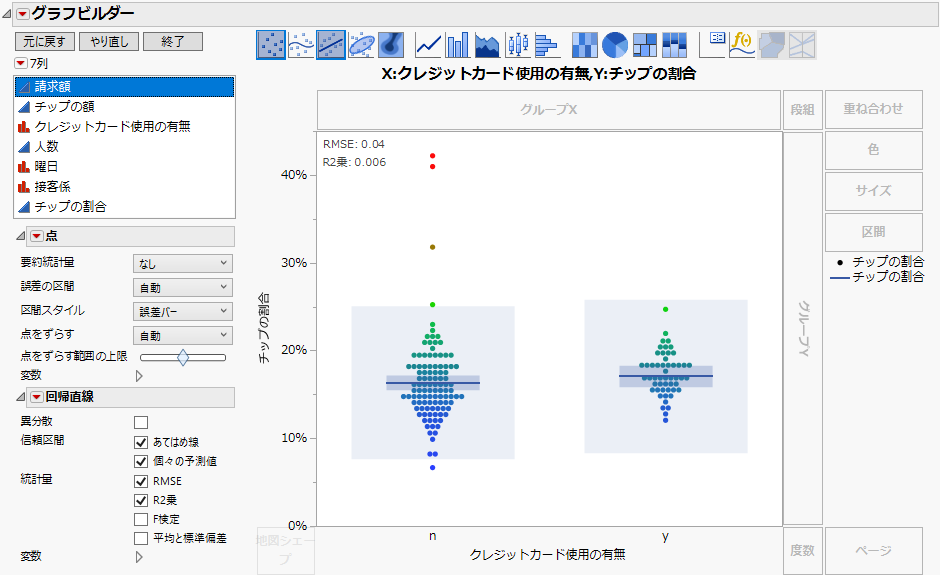Click the 区間 drop zone
Image resolution: width=940 pixels, height=575 pixels.
[x=873, y=232]
